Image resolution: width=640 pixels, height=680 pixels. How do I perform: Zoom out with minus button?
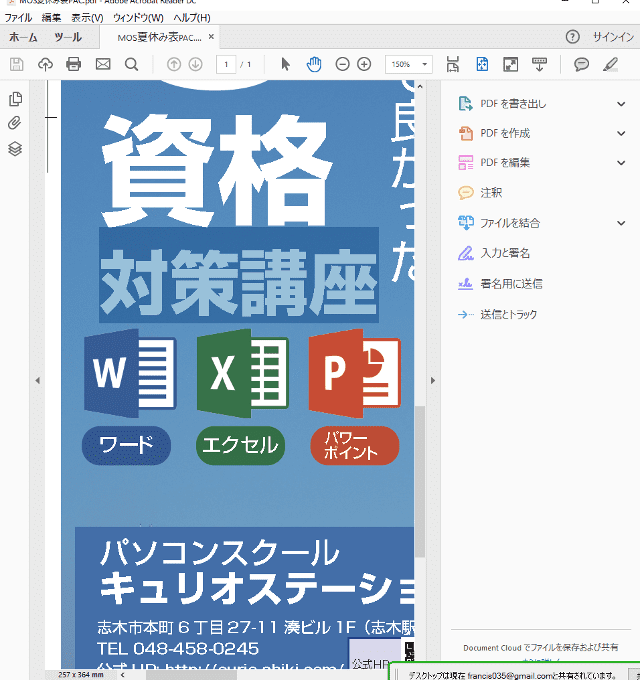click(x=342, y=65)
